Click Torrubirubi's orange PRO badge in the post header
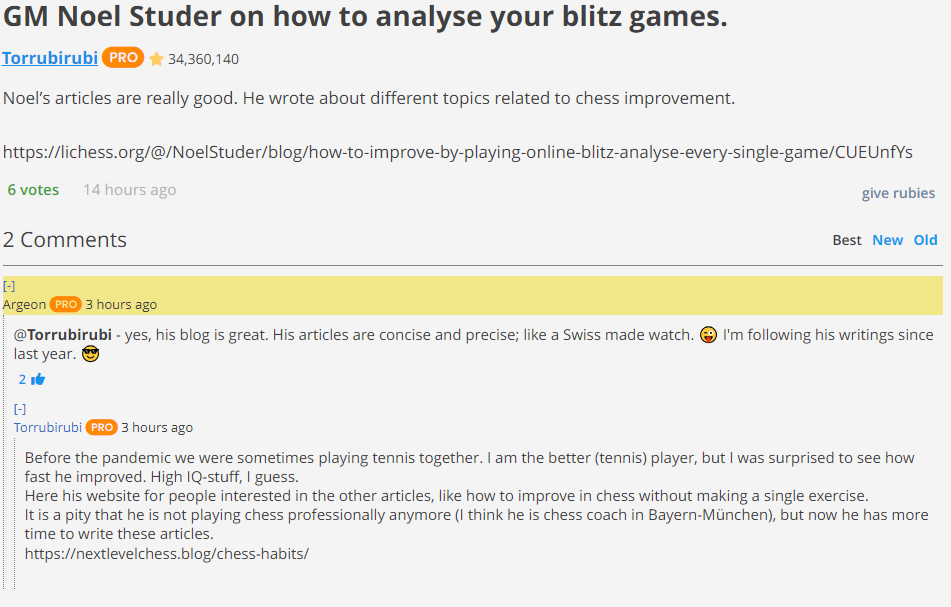Screen dimensions: 951x607 click(123, 58)
